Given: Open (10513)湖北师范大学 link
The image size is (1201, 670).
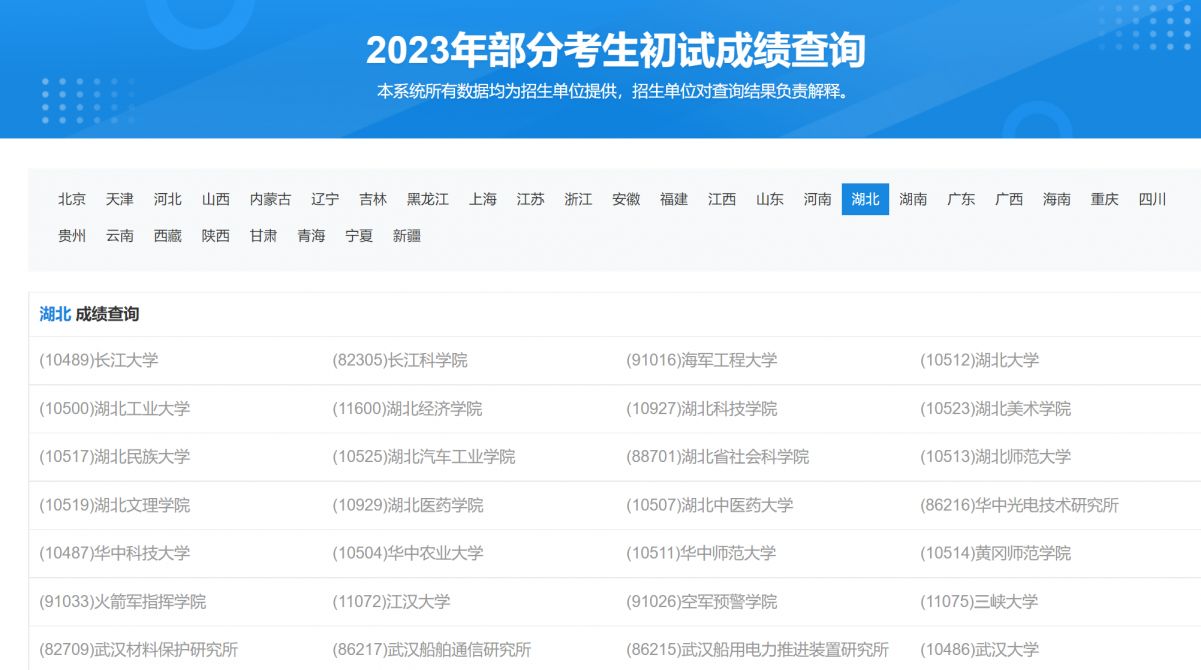Looking at the screenshot, I should (996, 457).
